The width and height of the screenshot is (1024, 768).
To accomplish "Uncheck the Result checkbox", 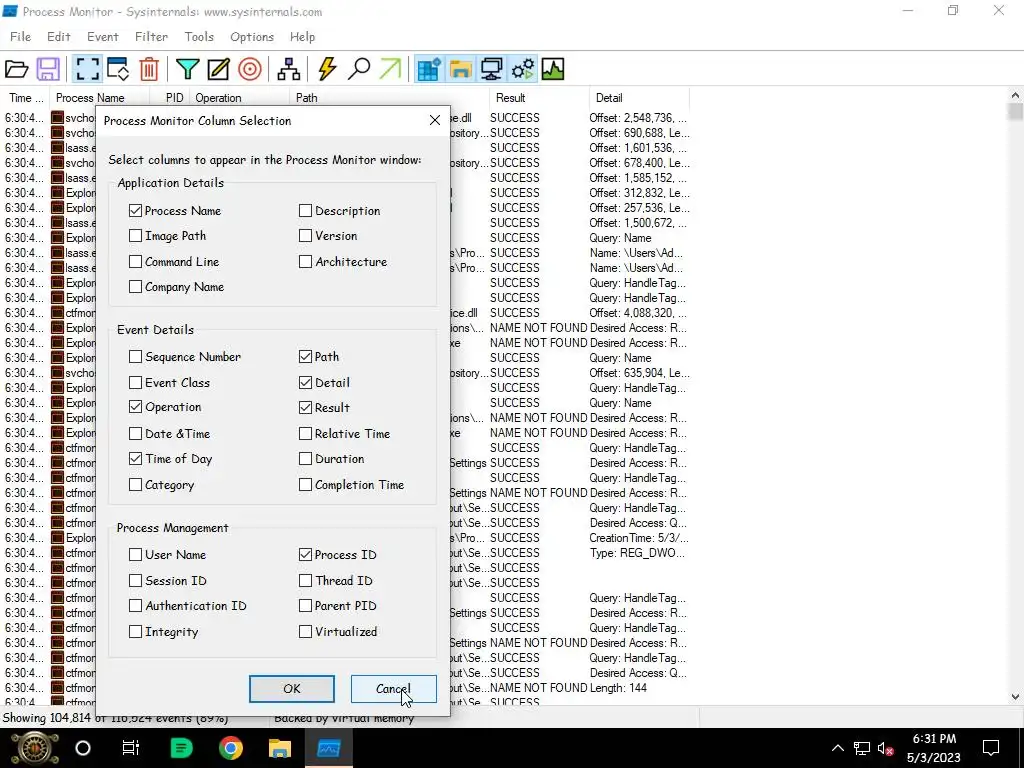I will [305, 407].
